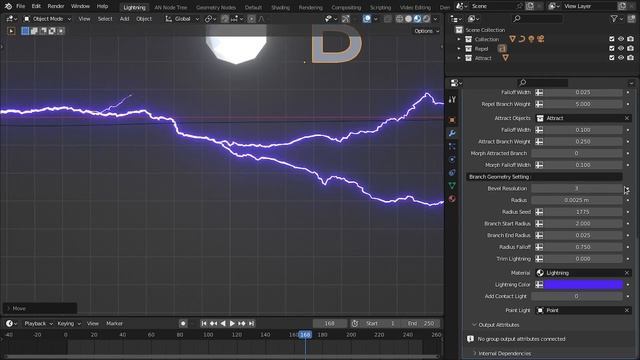Uncheck the Repel collection exclude checkbox
The width and height of the screenshot is (640, 360).
(x=611, y=49)
